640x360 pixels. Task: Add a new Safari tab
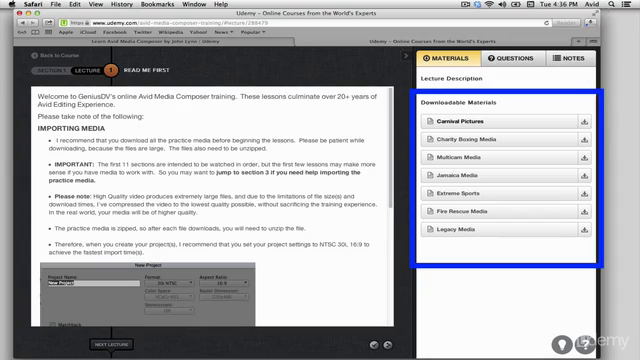(578, 41)
